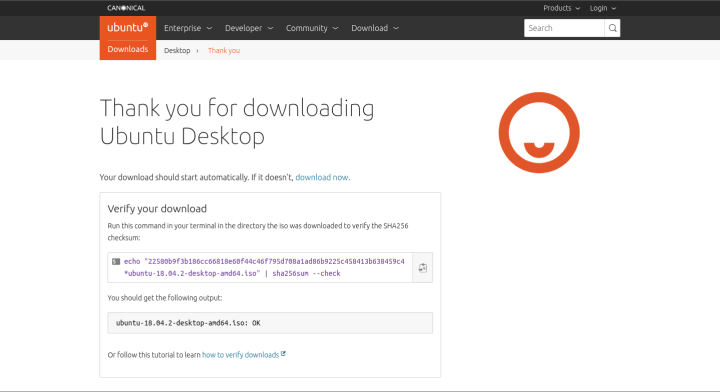Go to Desktop breadcrumb
The image size is (720, 392).
tap(177, 50)
